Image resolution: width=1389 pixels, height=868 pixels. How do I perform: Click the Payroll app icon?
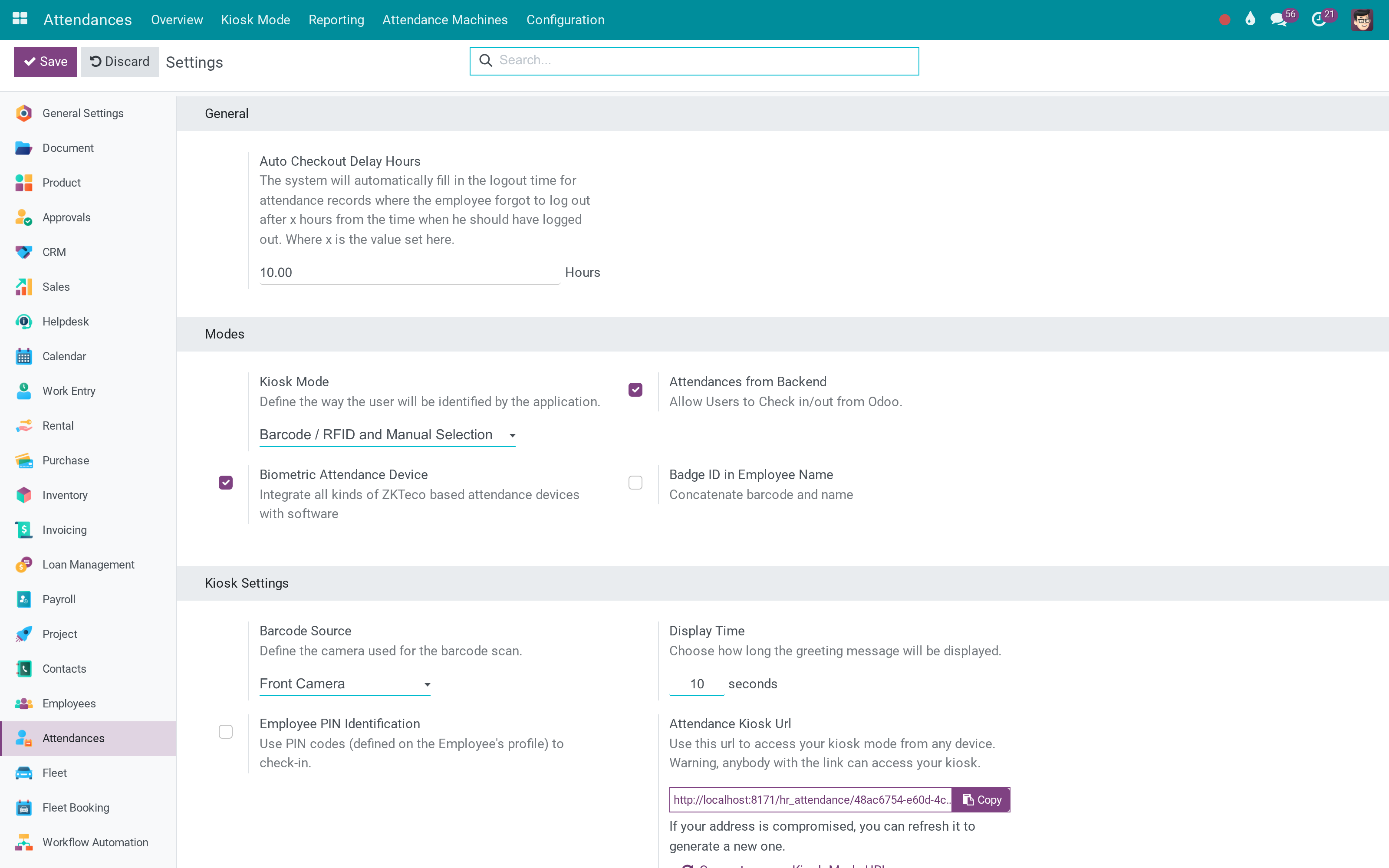(23, 599)
